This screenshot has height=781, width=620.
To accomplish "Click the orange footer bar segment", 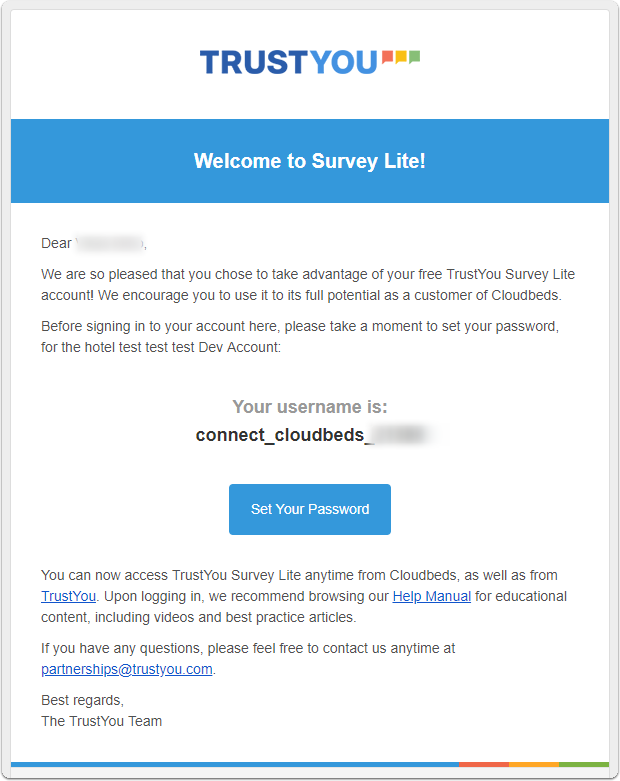I will click(534, 764).
